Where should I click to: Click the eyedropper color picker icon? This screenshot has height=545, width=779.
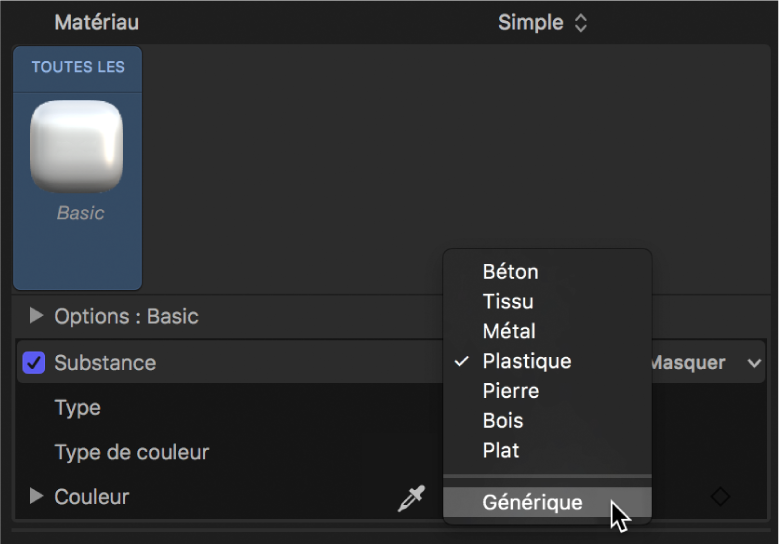tap(411, 499)
